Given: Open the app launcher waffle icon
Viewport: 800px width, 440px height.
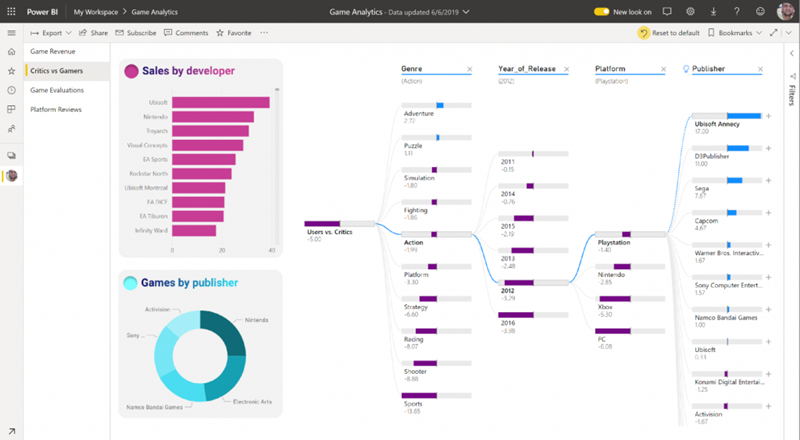Looking at the screenshot, I should [11, 11].
